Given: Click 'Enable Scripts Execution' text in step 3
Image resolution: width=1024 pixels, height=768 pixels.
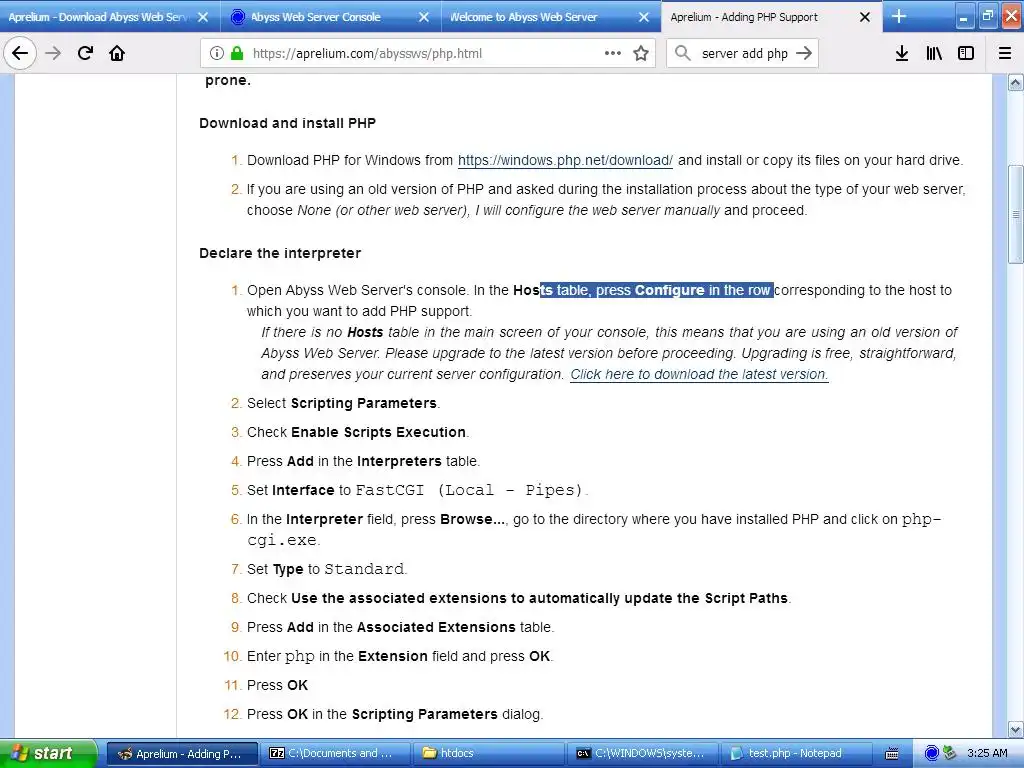Looking at the screenshot, I should click(x=378, y=432).
